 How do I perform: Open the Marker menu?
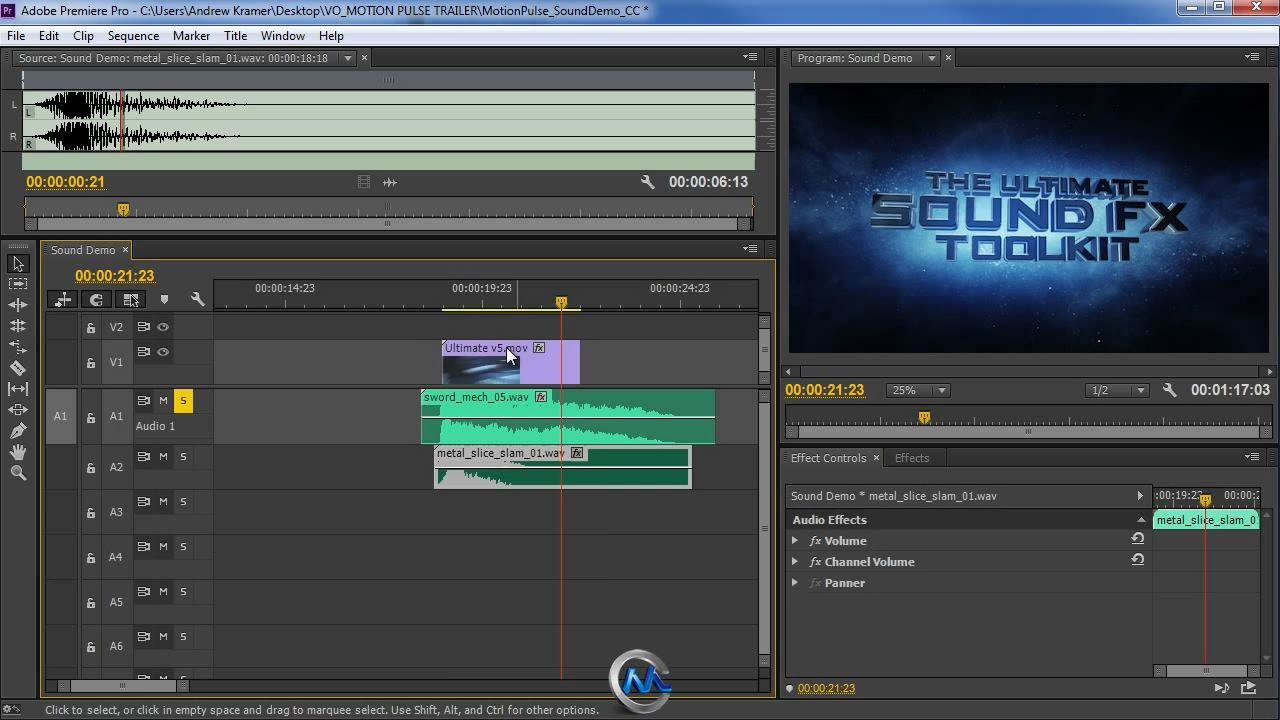[191, 35]
